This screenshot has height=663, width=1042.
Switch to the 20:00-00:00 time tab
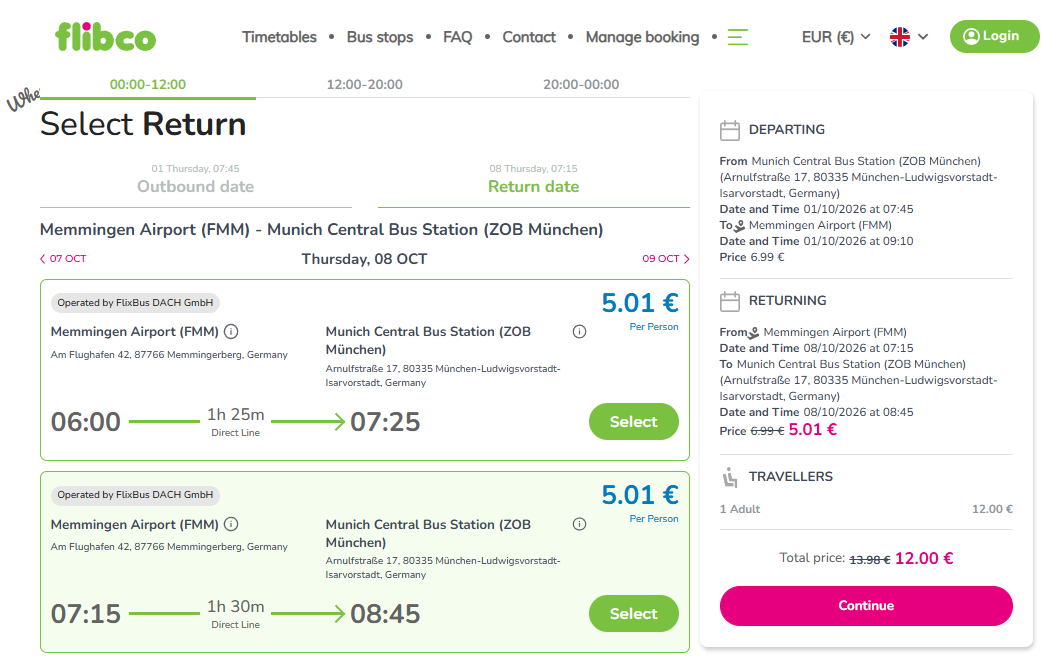tap(581, 85)
